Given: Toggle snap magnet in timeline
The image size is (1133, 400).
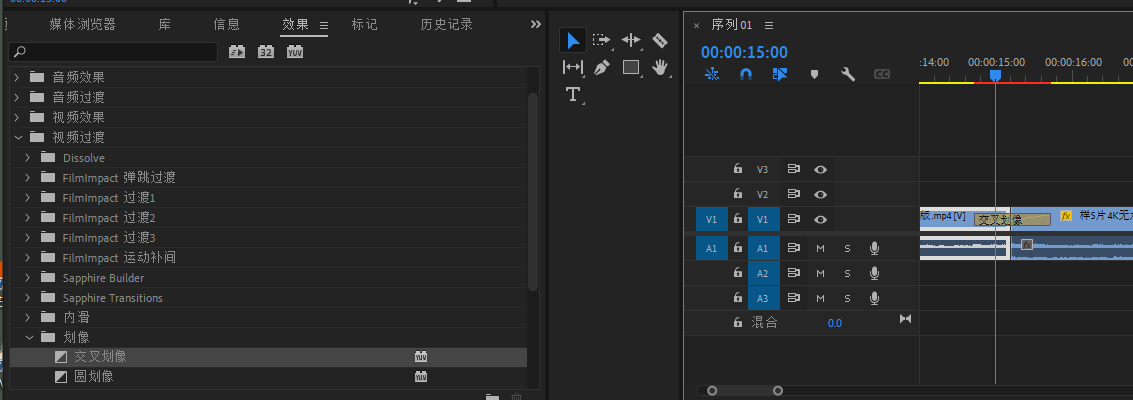Looking at the screenshot, I should (x=745, y=74).
